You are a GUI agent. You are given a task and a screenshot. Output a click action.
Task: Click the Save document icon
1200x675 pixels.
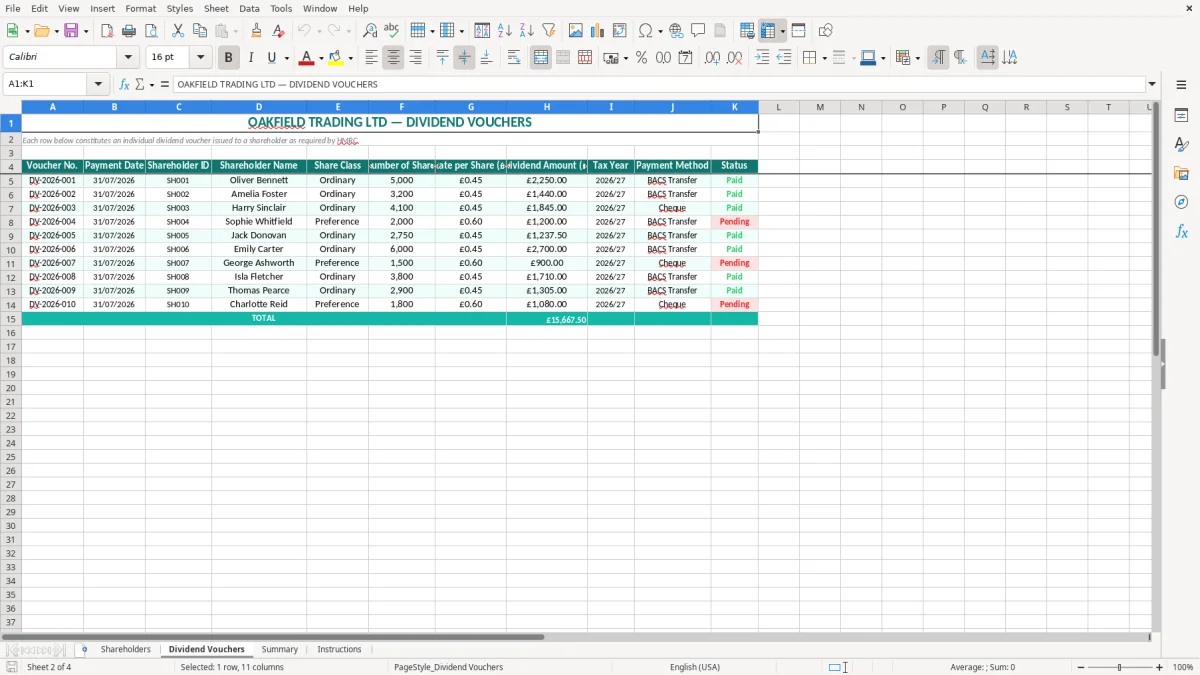tap(71, 31)
